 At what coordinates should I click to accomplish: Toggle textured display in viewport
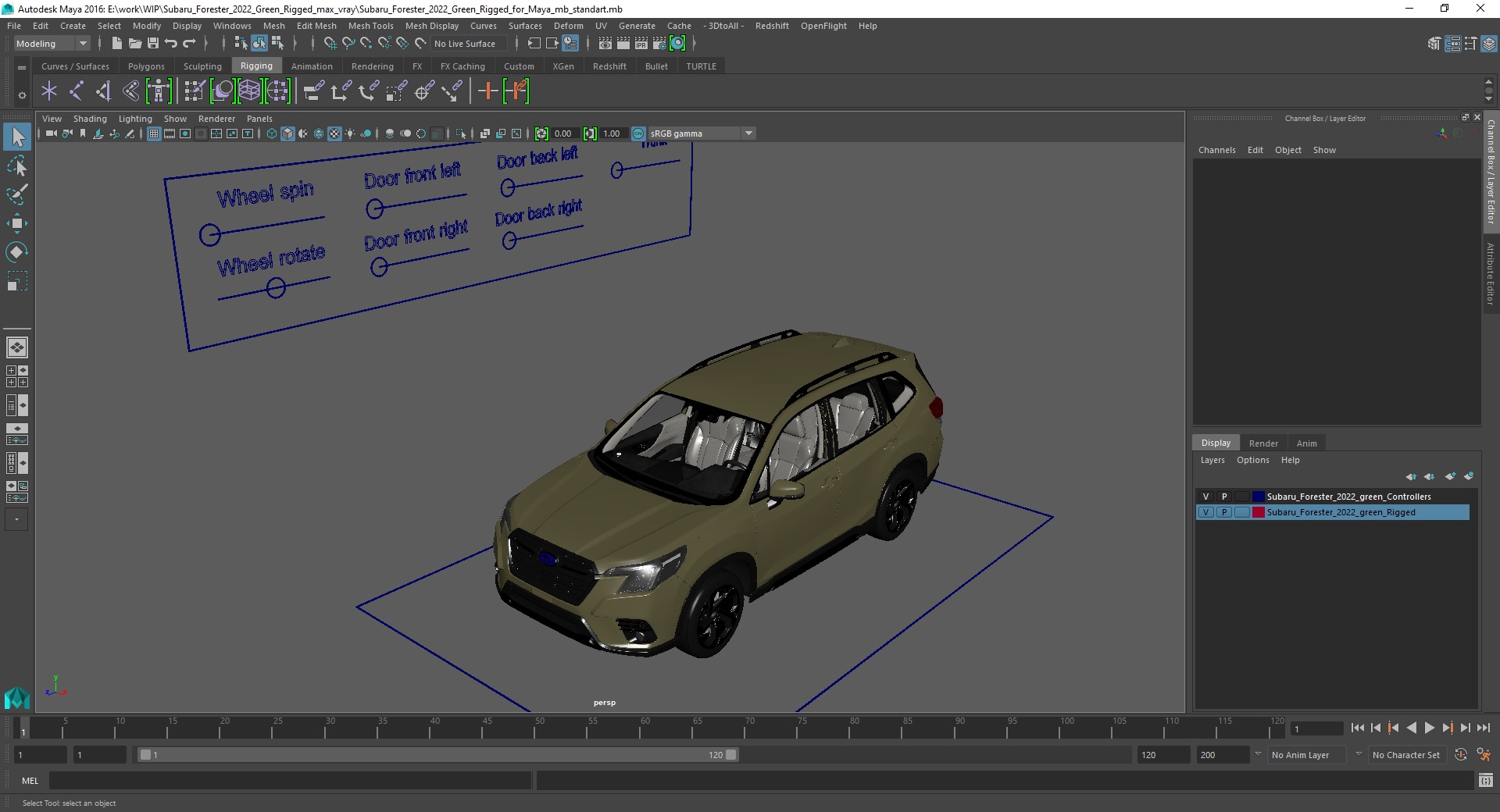(334, 134)
